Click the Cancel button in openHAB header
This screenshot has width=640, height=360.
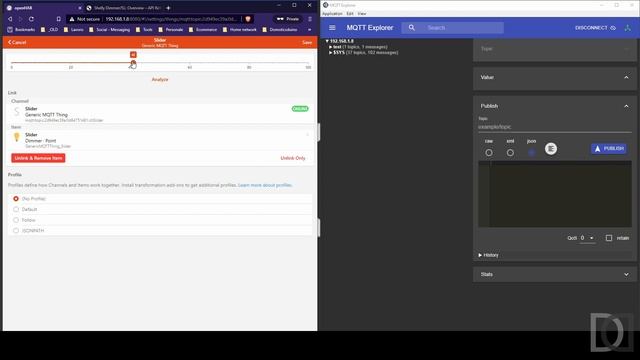pyautogui.click(x=17, y=42)
